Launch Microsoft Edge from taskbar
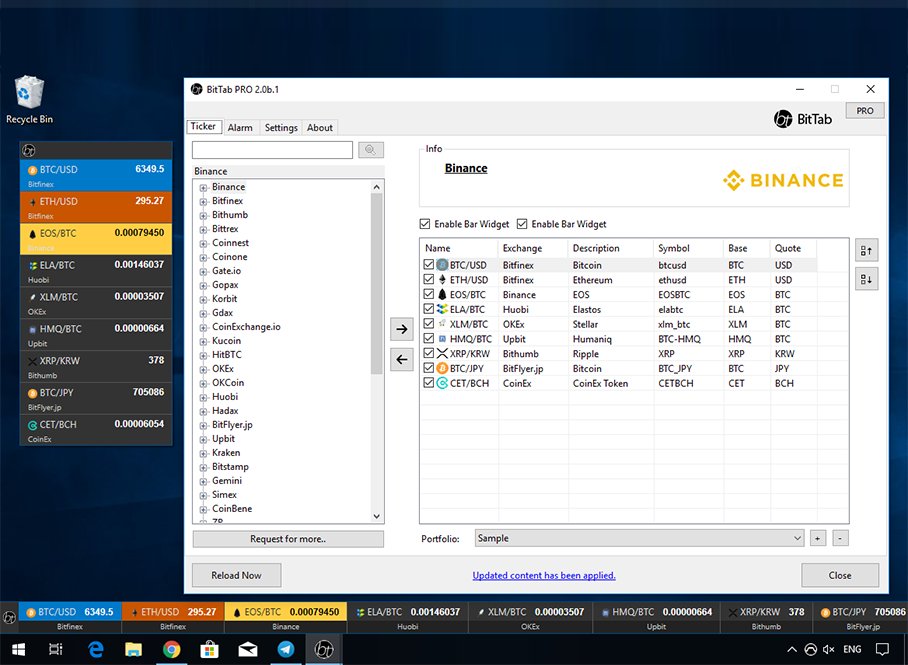This screenshot has width=908, height=665. (x=96, y=649)
